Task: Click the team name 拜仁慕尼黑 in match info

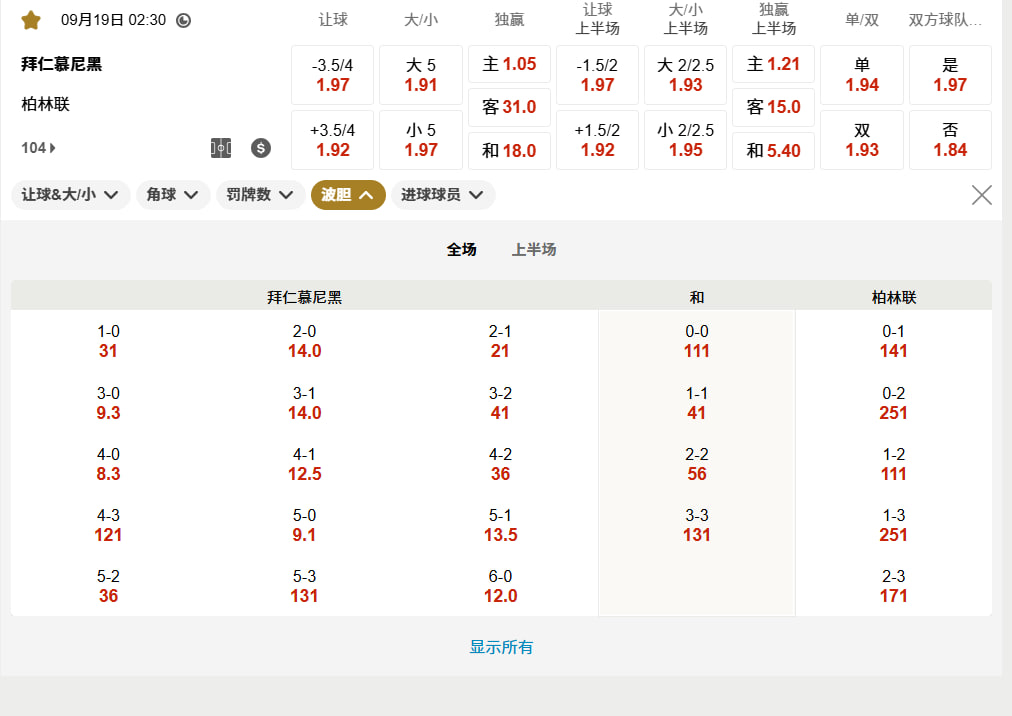Action: point(61,64)
